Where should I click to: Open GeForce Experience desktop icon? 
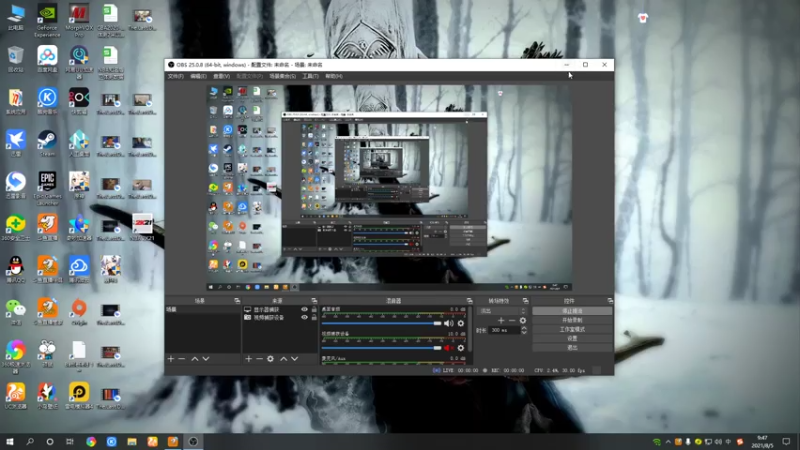tap(47, 20)
